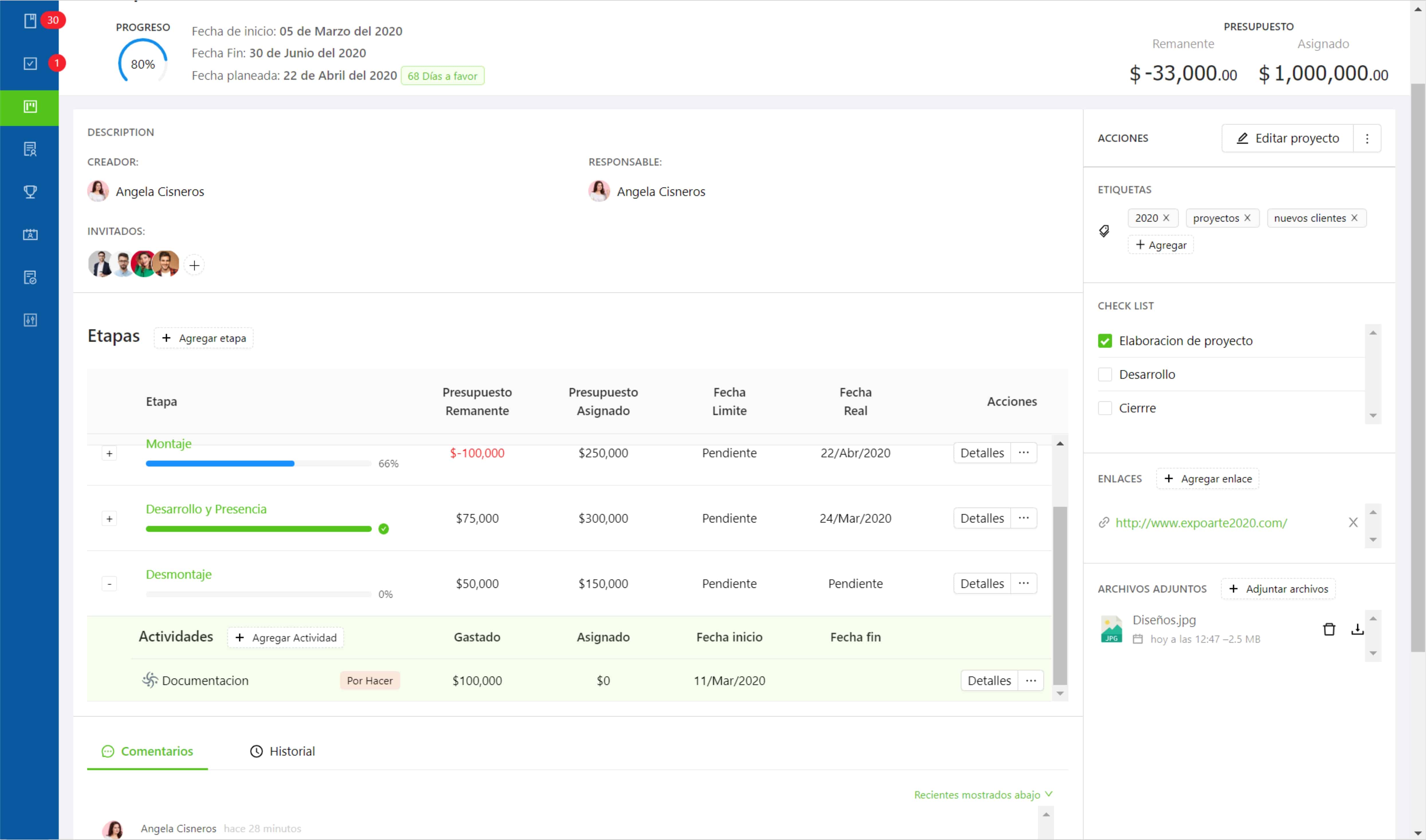Click Agregar enlace button
1426x840 pixels.
(x=1207, y=479)
